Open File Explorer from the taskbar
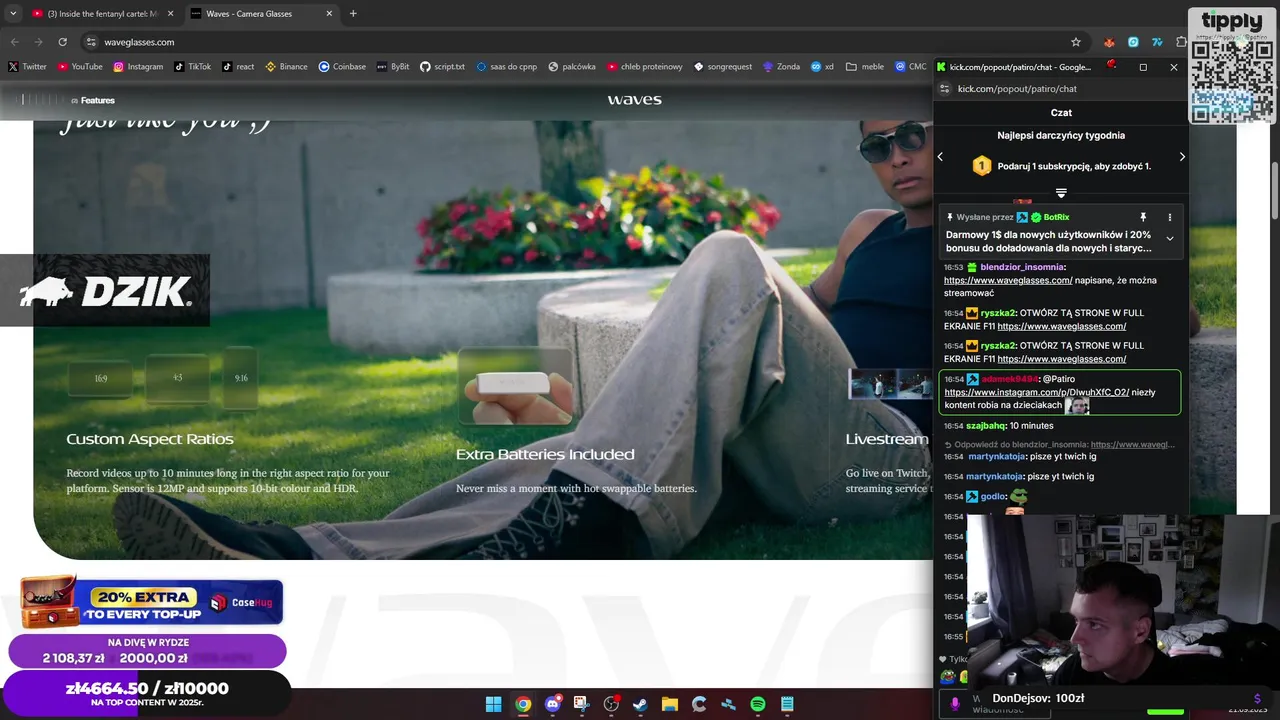 click(x=669, y=704)
